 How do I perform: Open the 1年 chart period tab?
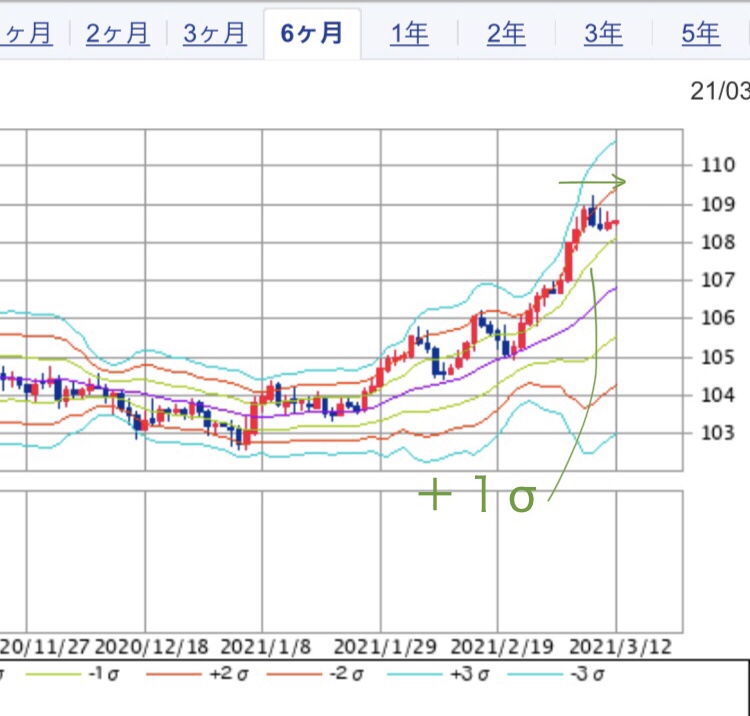point(409,34)
